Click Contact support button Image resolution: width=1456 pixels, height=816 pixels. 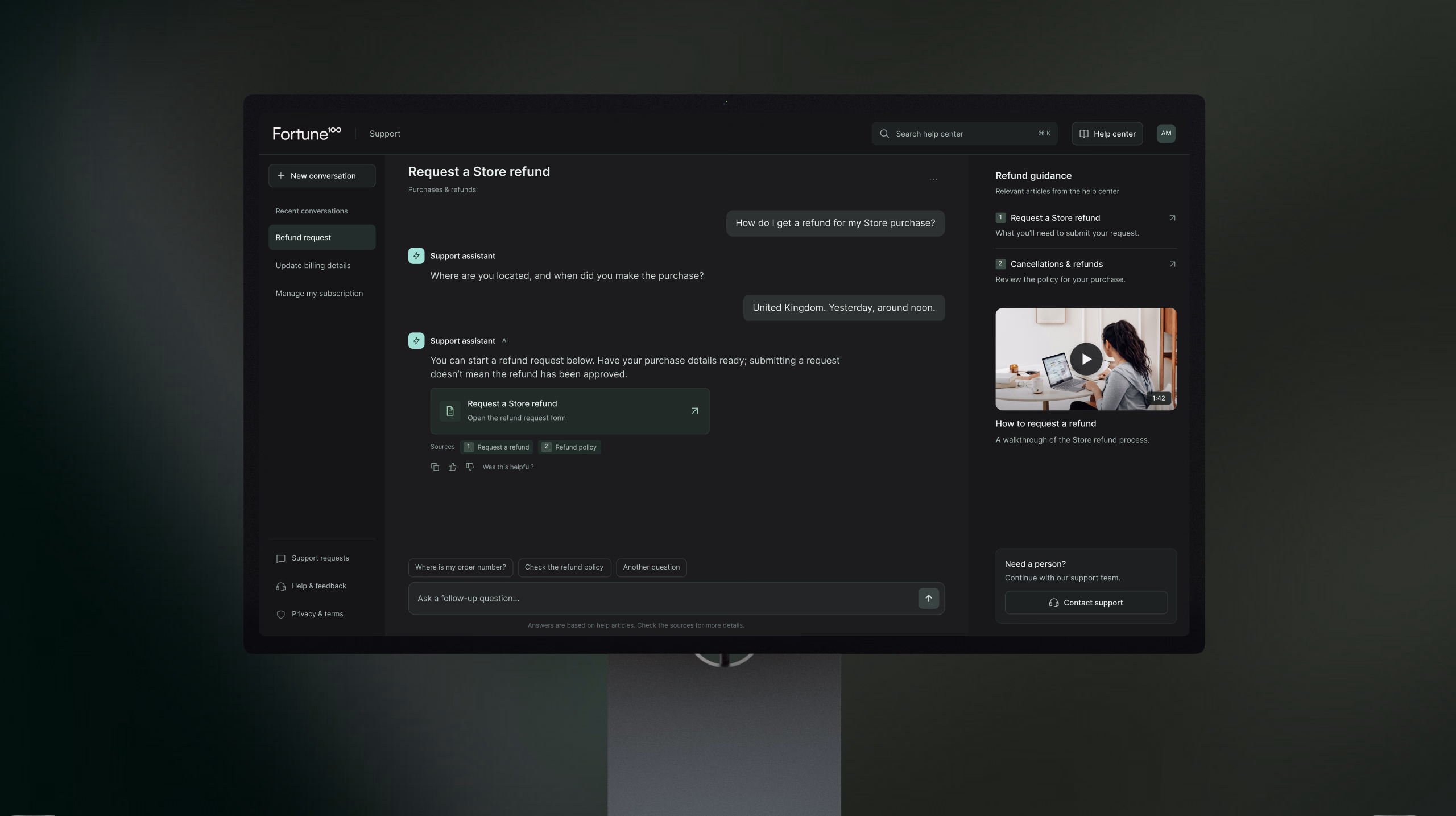(1086, 603)
